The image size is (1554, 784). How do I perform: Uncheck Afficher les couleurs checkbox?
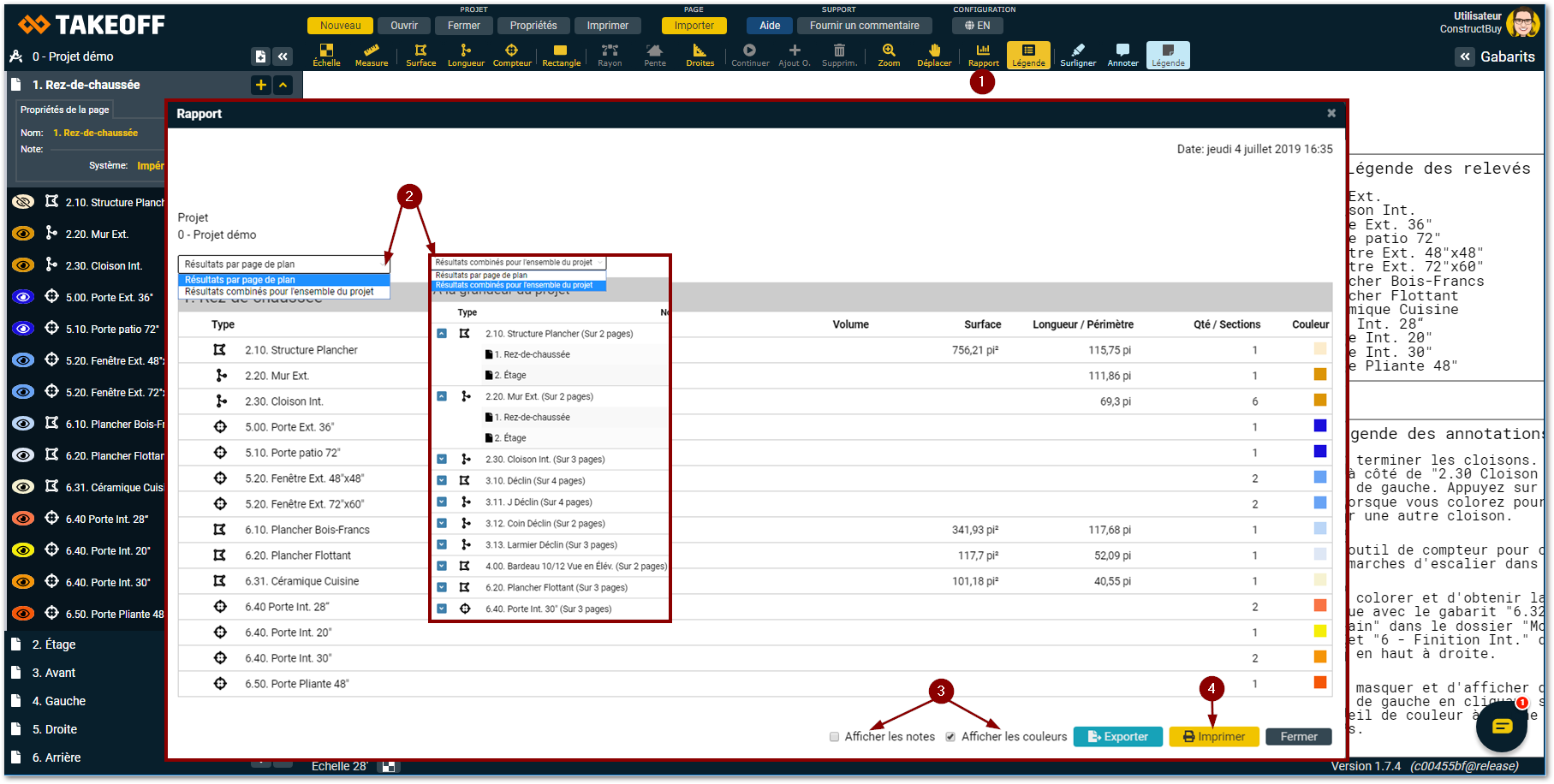pyautogui.click(x=950, y=737)
